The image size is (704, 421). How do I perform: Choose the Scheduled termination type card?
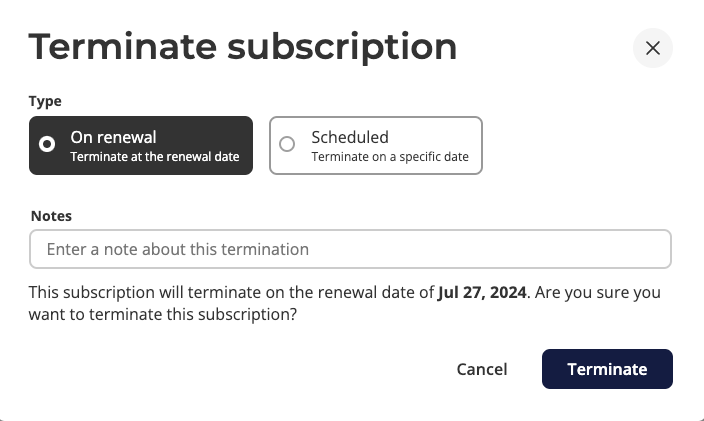(376, 146)
